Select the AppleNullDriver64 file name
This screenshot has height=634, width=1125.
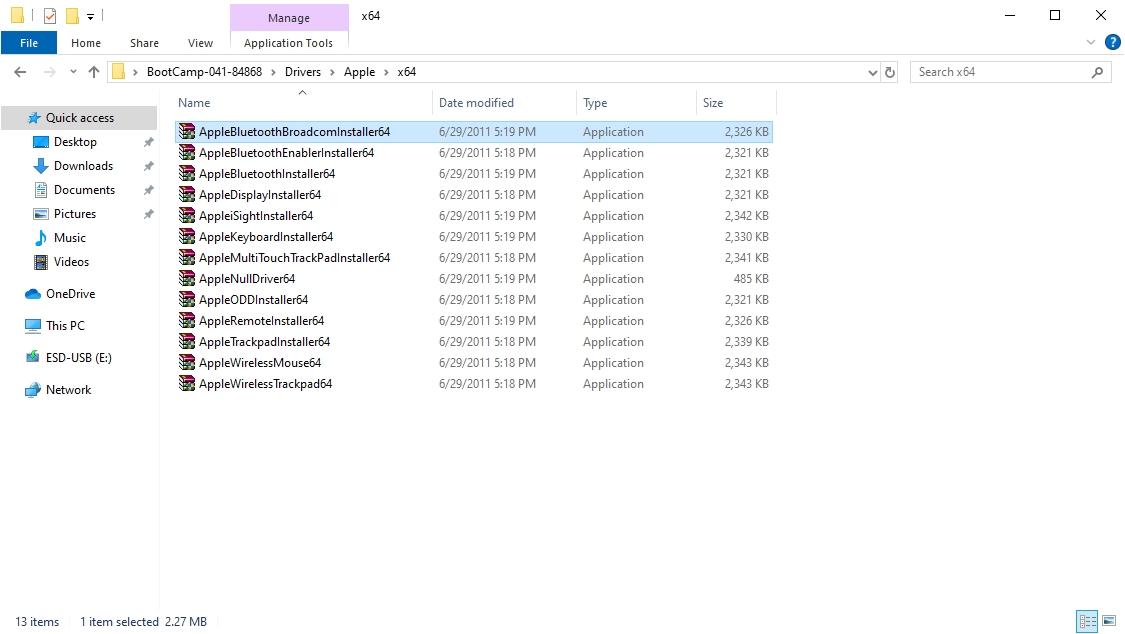coord(247,278)
